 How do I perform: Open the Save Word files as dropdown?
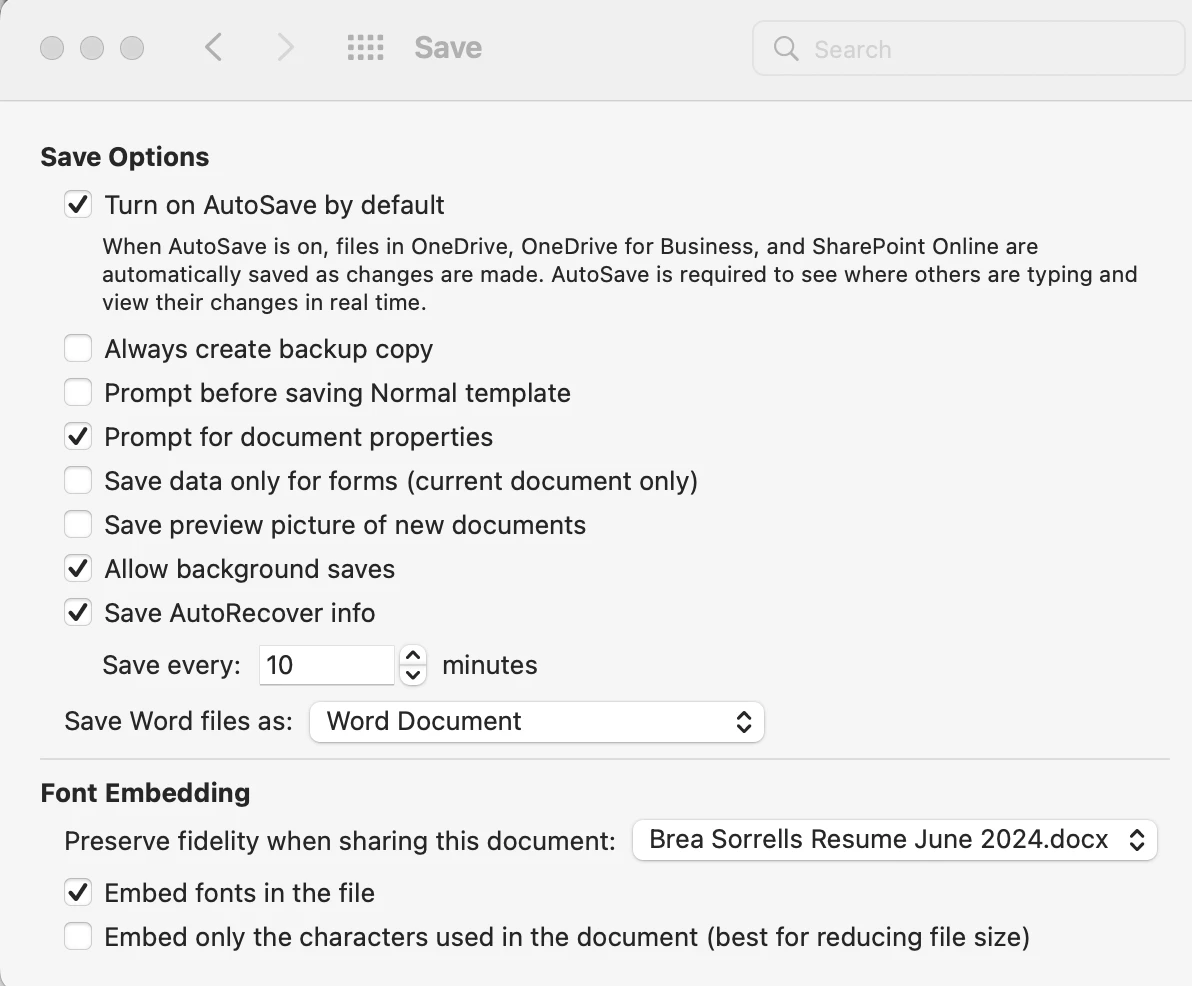pos(537,721)
